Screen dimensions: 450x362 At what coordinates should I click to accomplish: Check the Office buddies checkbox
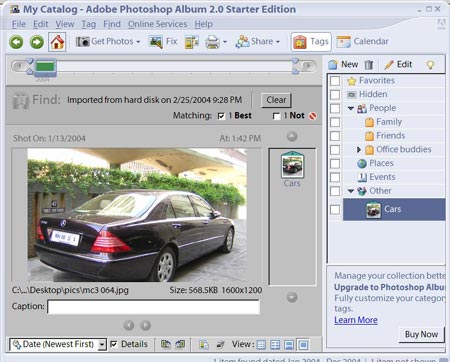[x=335, y=150]
